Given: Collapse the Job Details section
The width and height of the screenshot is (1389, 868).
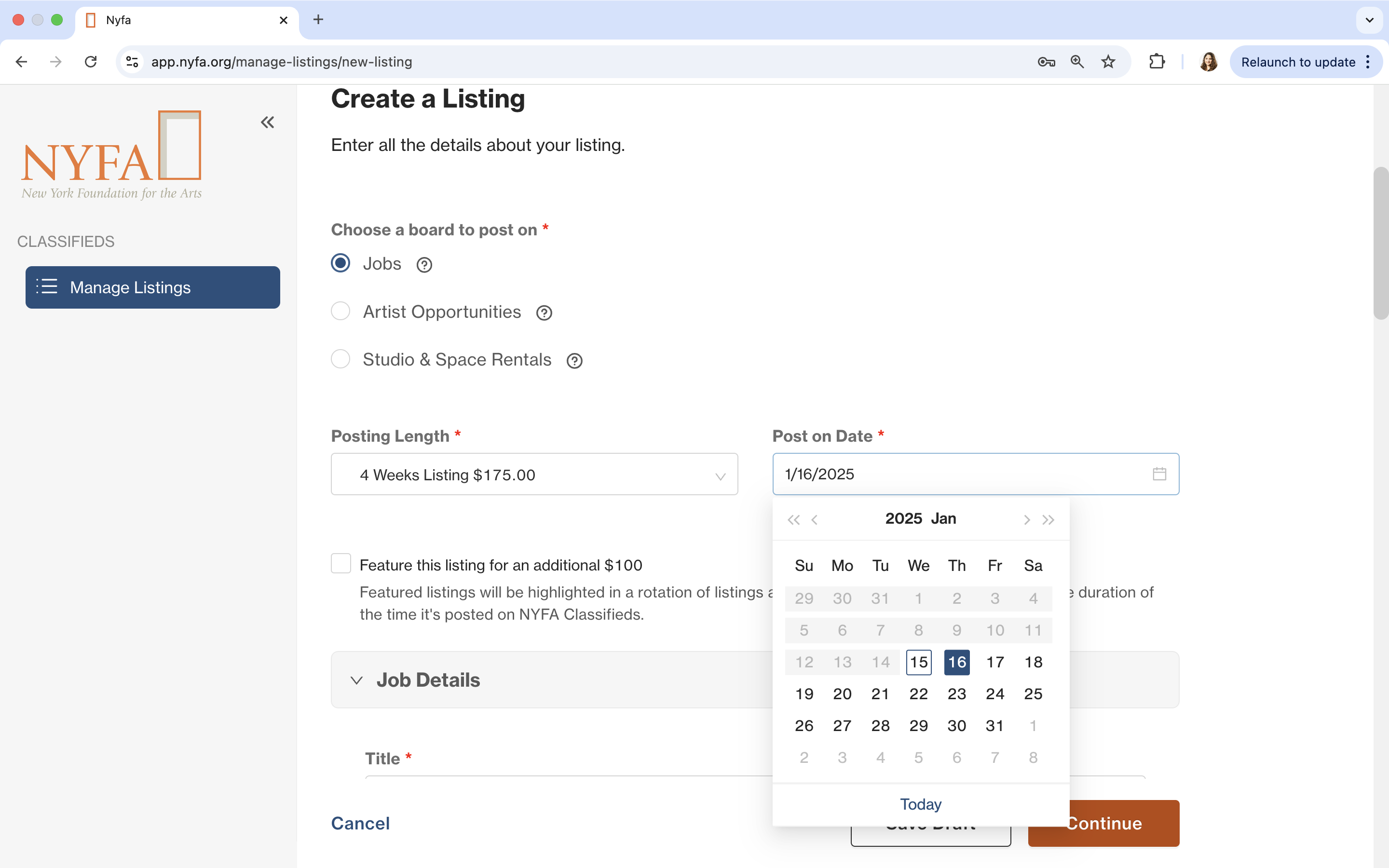Looking at the screenshot, I should 356,680.
